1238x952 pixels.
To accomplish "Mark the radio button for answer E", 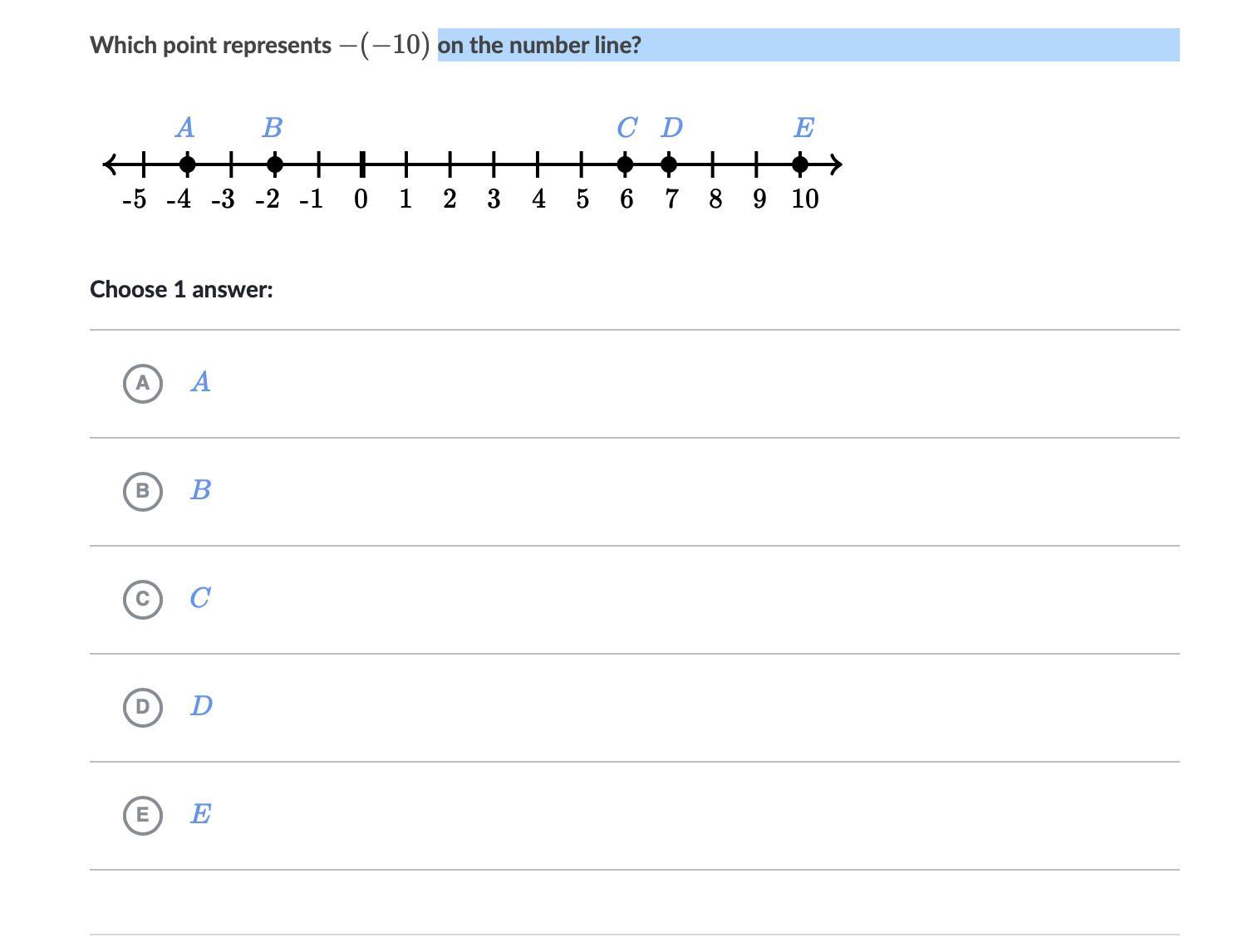I will (x=142, y=815).
